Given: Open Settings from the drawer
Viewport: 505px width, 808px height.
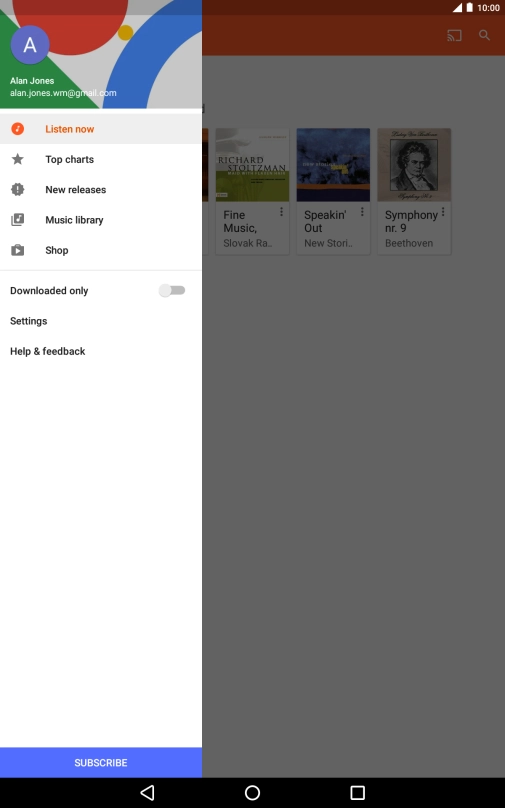Looking at the screenshot, I should (29, 321).
